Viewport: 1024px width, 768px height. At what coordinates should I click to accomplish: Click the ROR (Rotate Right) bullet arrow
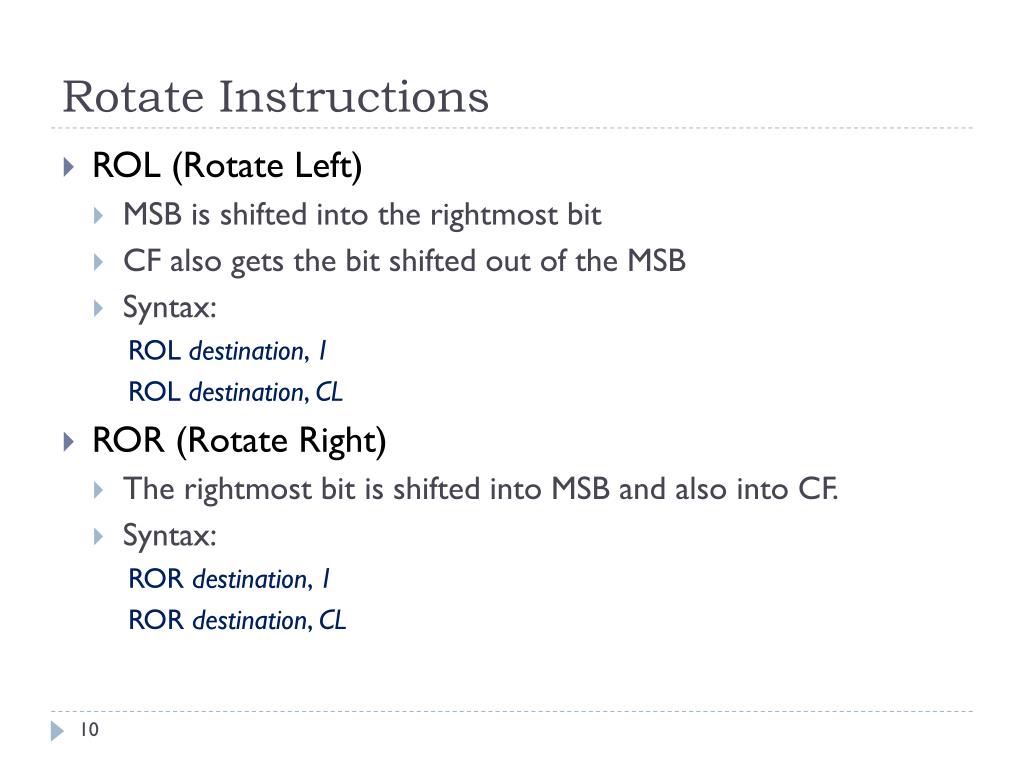[69, 442]
